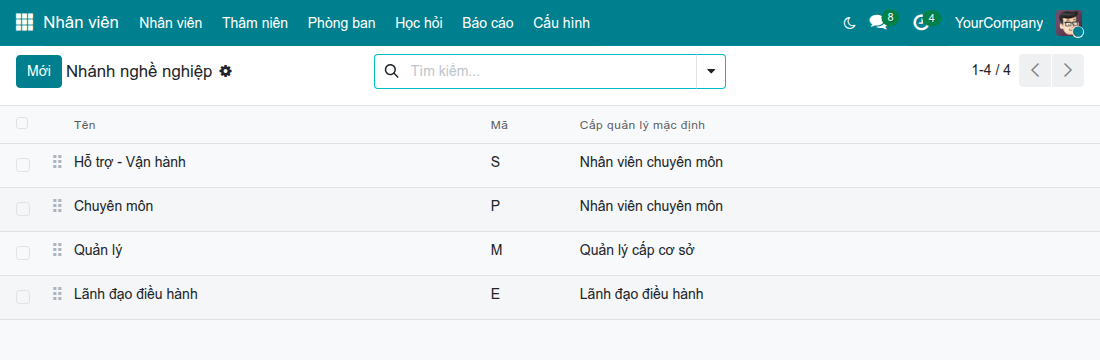
Task: Click code cell P
Action: 495,206
